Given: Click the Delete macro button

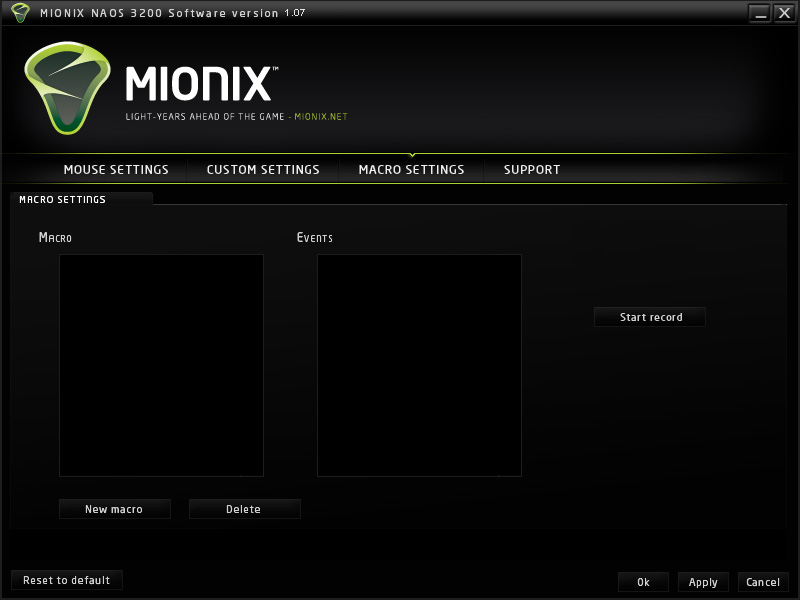Looking at the screenshot, I should tap(244, 509).
